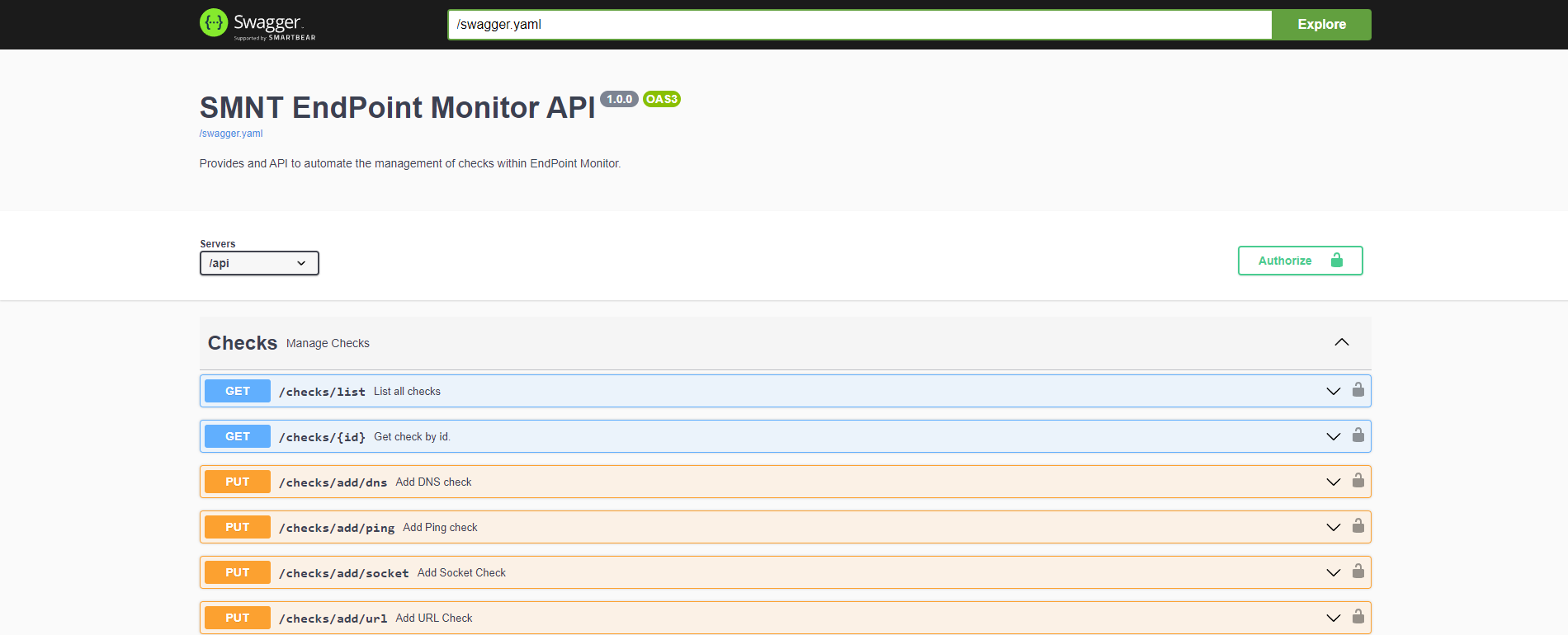Expand the /checks/{id} operation chevron
The image size is (1568, 635).
(1333, 436)
